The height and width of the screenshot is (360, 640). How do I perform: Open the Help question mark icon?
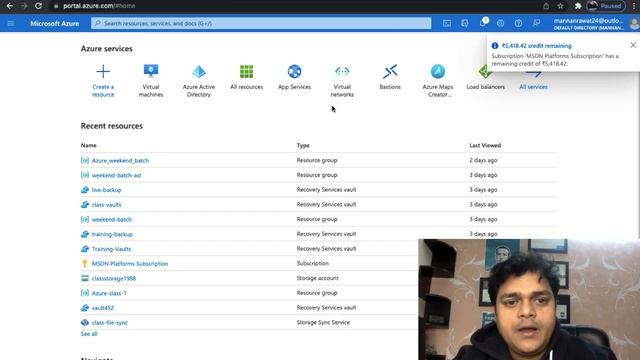coord(518,23)
